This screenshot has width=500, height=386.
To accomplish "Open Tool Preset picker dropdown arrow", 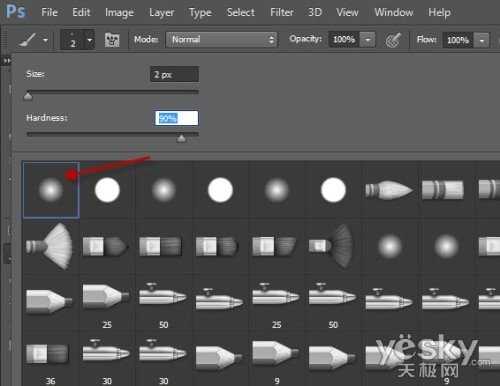I will [x=45, y=41].
